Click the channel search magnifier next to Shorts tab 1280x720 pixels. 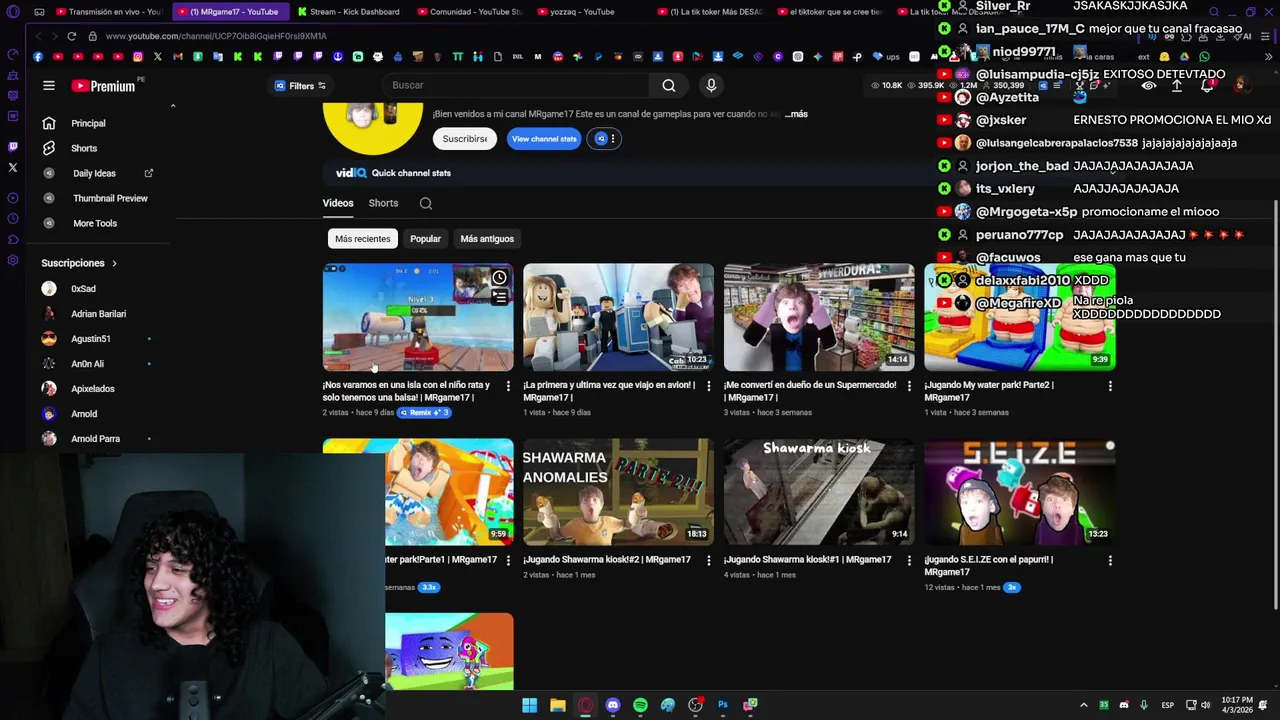[426, 203]
